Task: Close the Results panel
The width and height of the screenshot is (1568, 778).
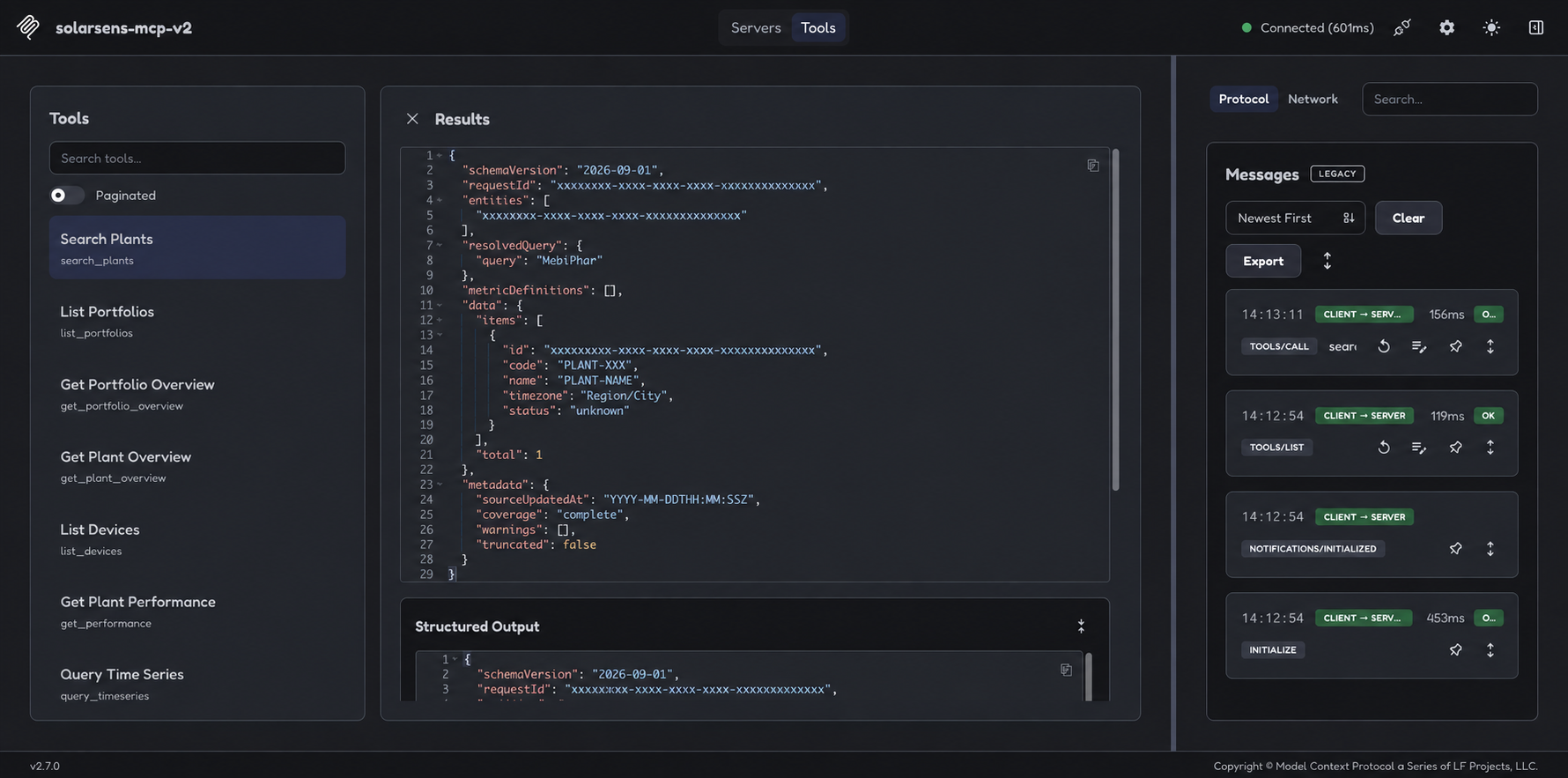Action: pos(412,119)
